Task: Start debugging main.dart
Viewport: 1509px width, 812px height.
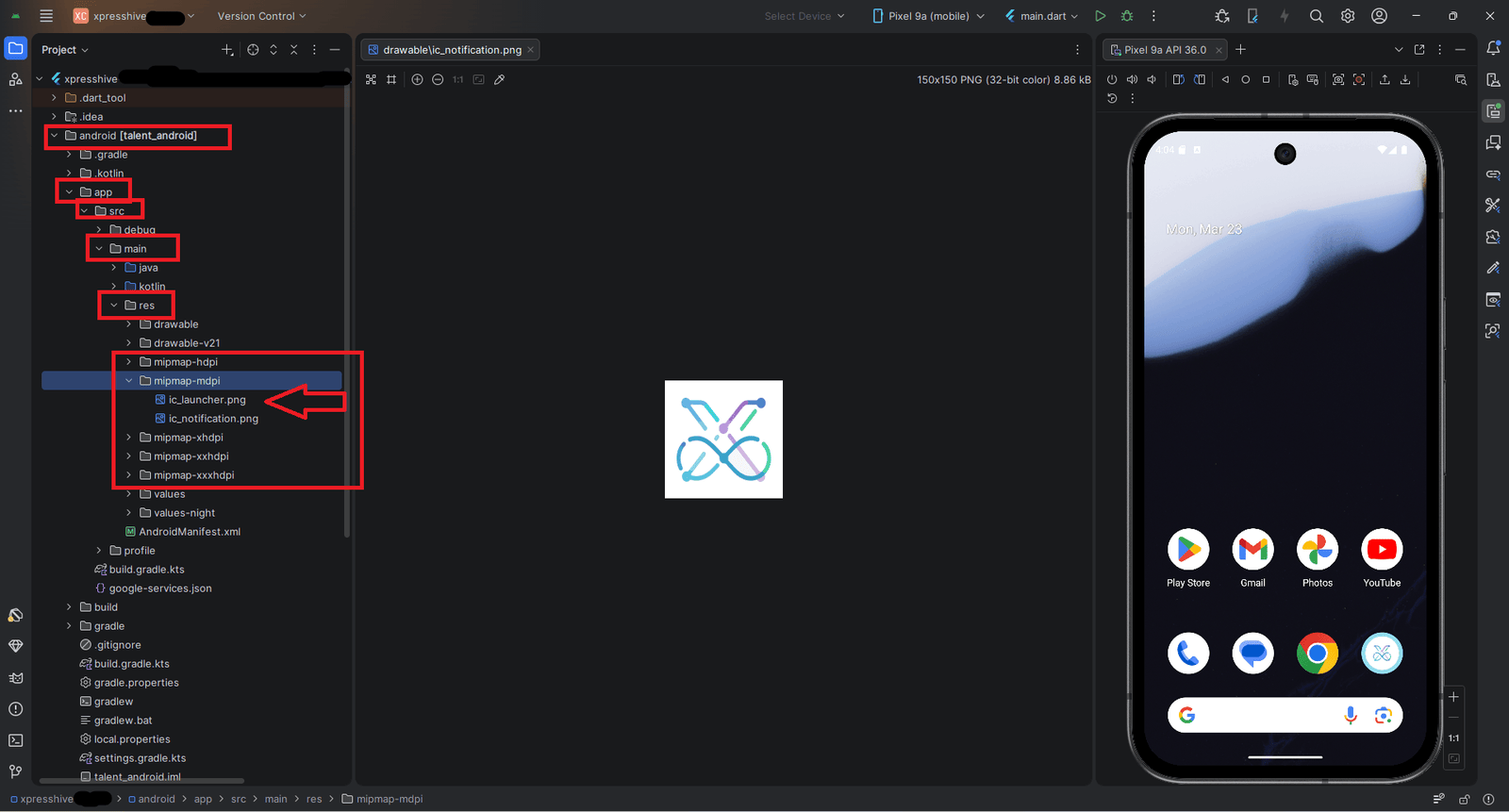Action: tap(1127, 16)
